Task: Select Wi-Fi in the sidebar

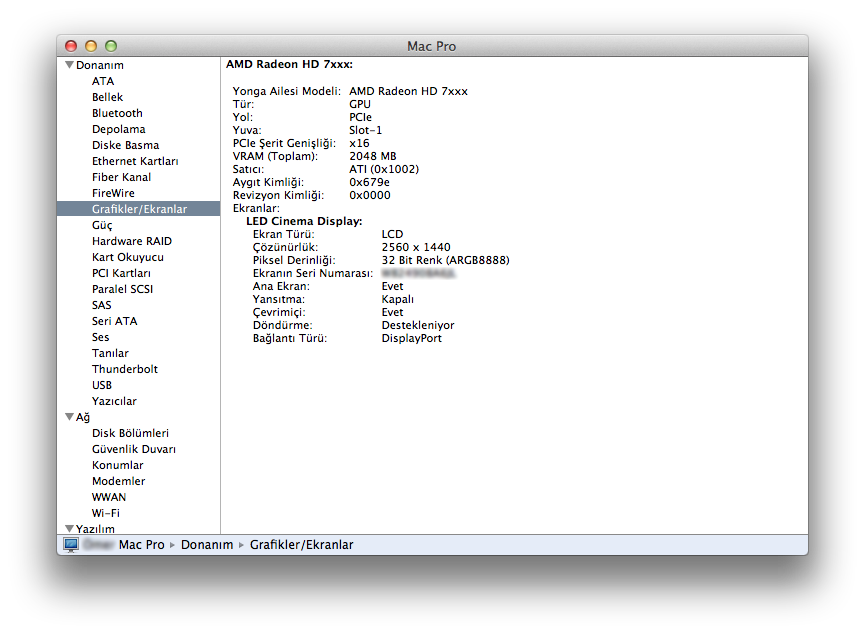Action: coord(105,513)
